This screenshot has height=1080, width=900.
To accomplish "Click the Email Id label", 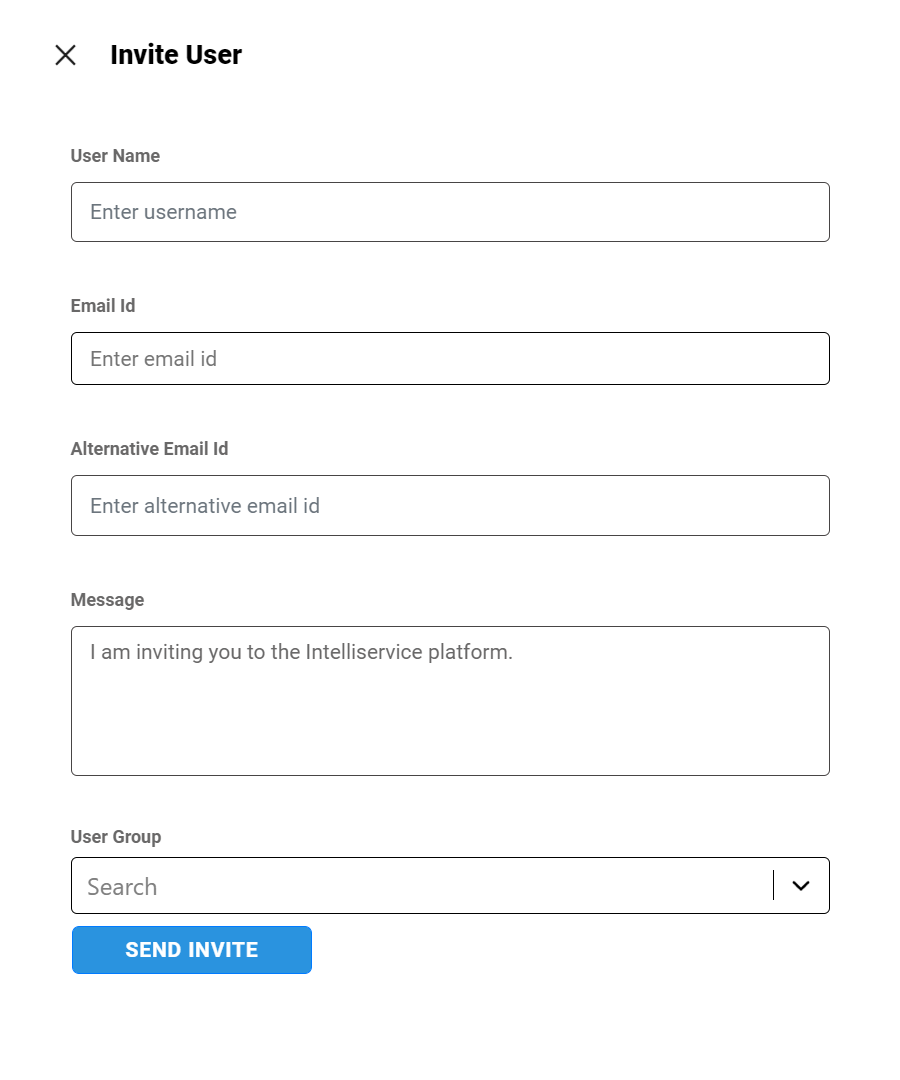I will 103,306.
